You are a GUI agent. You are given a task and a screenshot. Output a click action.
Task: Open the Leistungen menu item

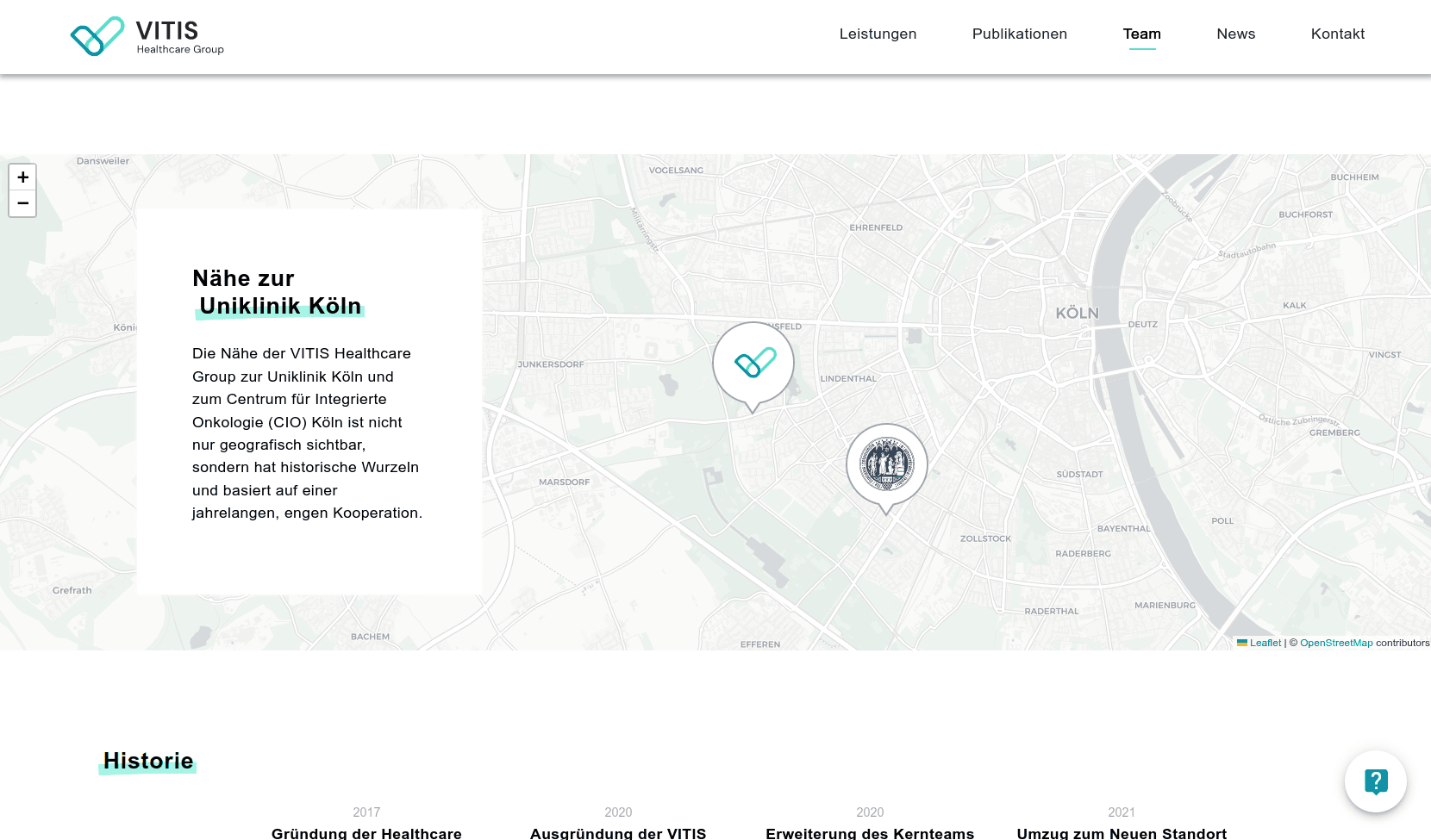878,34
